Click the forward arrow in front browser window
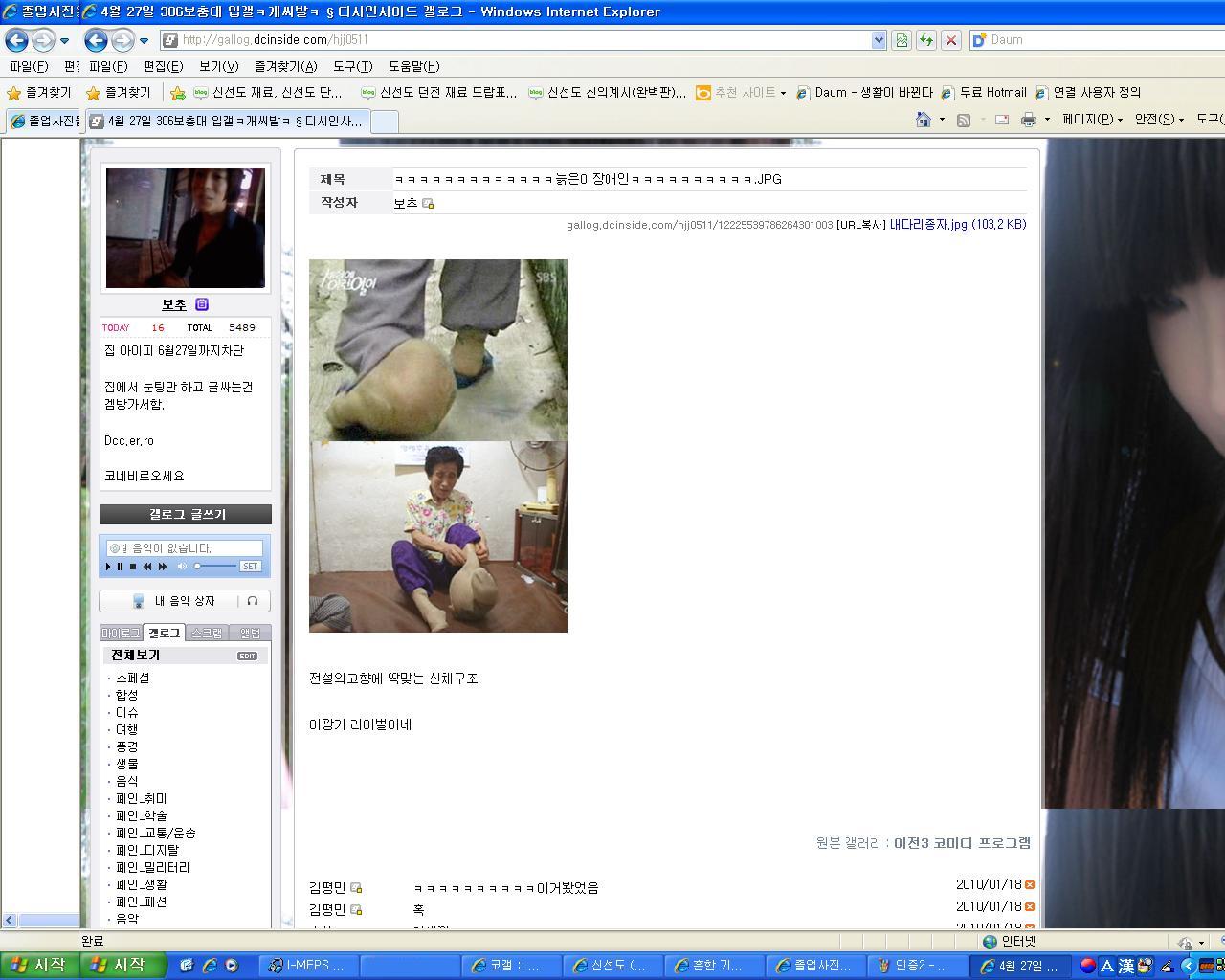The height and width of the screenshot is (980, 1225). (122, 40)
